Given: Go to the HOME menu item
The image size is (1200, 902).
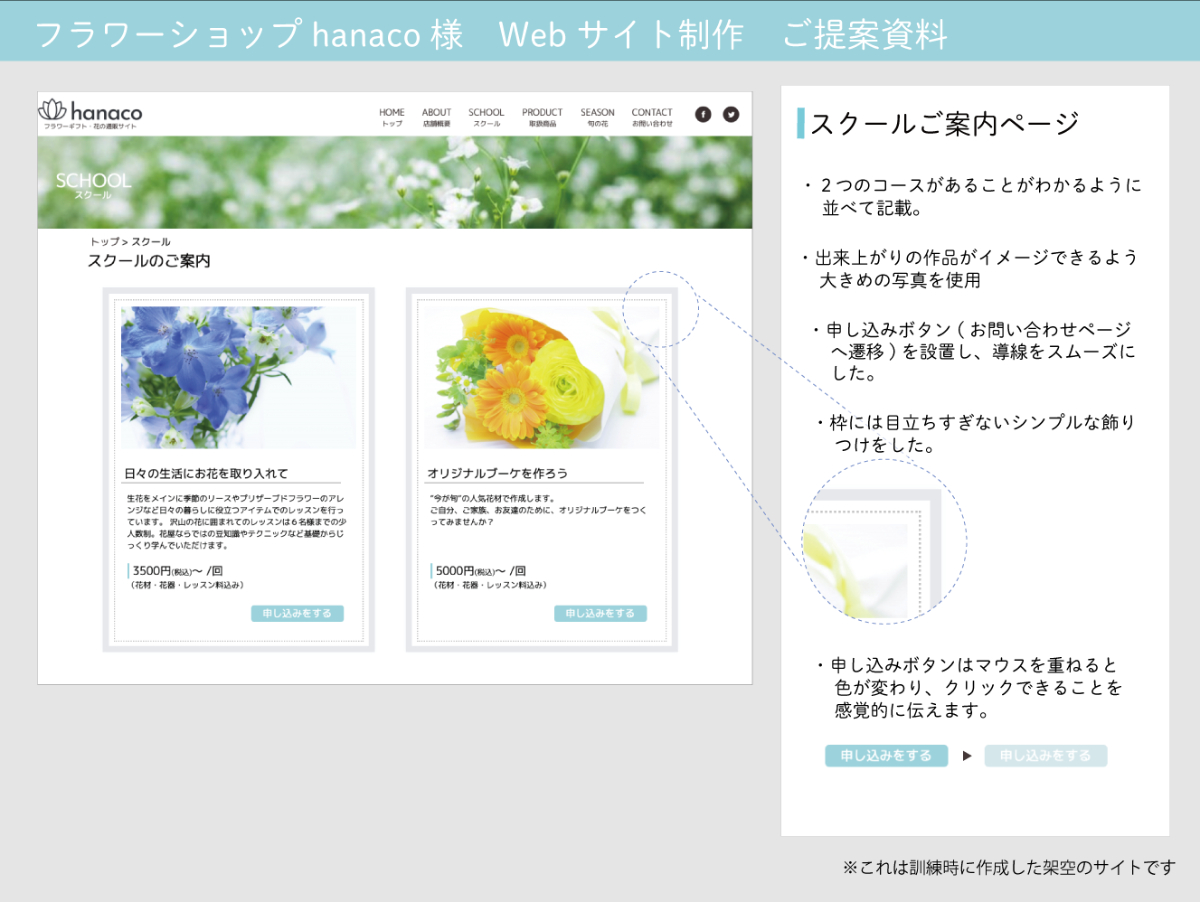Looking at the screenshot, I should click(x=392, y=117).
